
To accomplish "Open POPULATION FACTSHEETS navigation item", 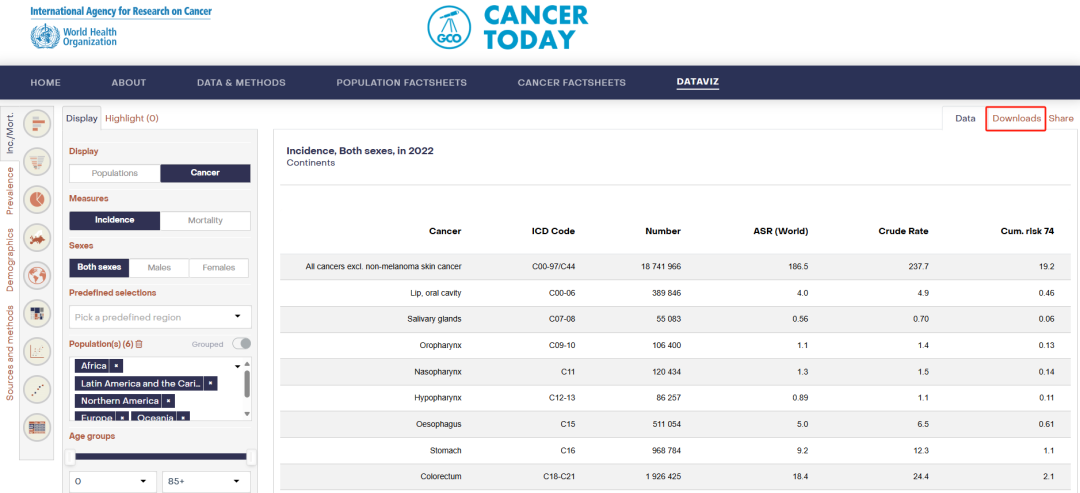I will (402, 83).
